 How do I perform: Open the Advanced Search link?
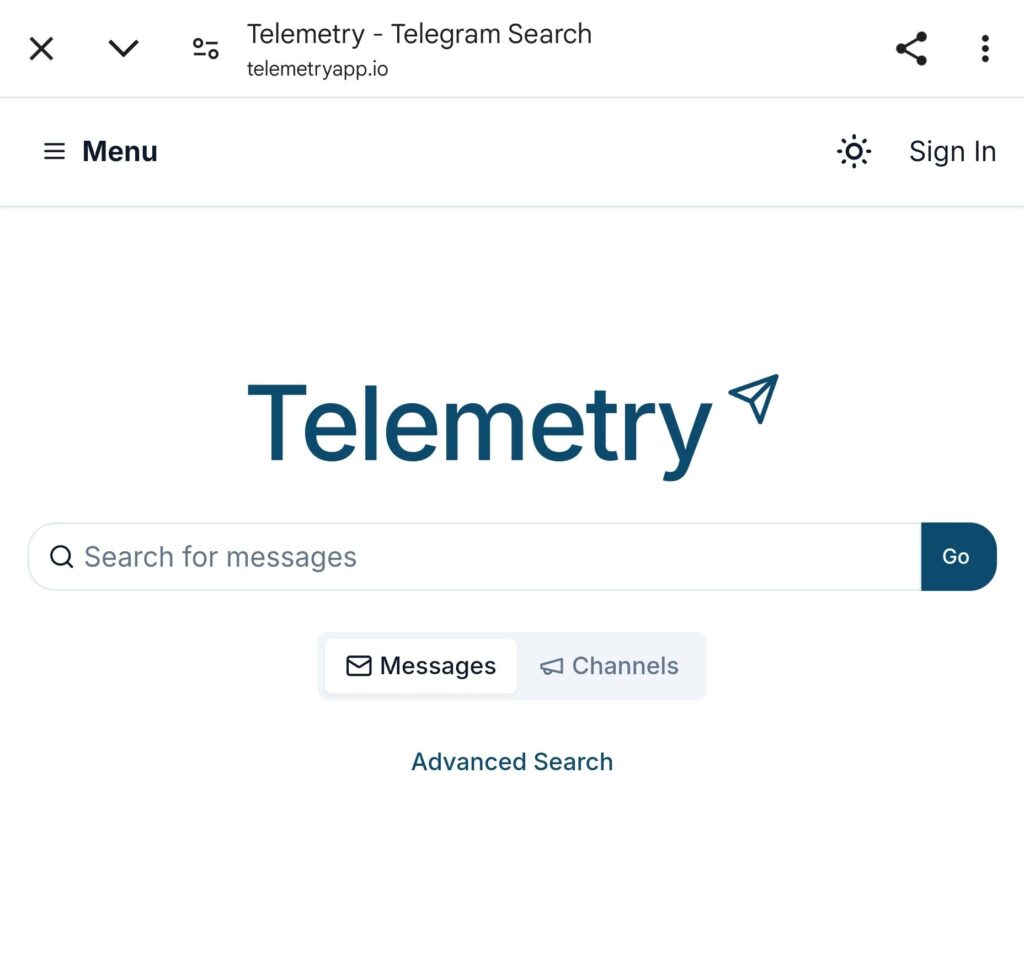pyautogui.click(x=512, y=762)
